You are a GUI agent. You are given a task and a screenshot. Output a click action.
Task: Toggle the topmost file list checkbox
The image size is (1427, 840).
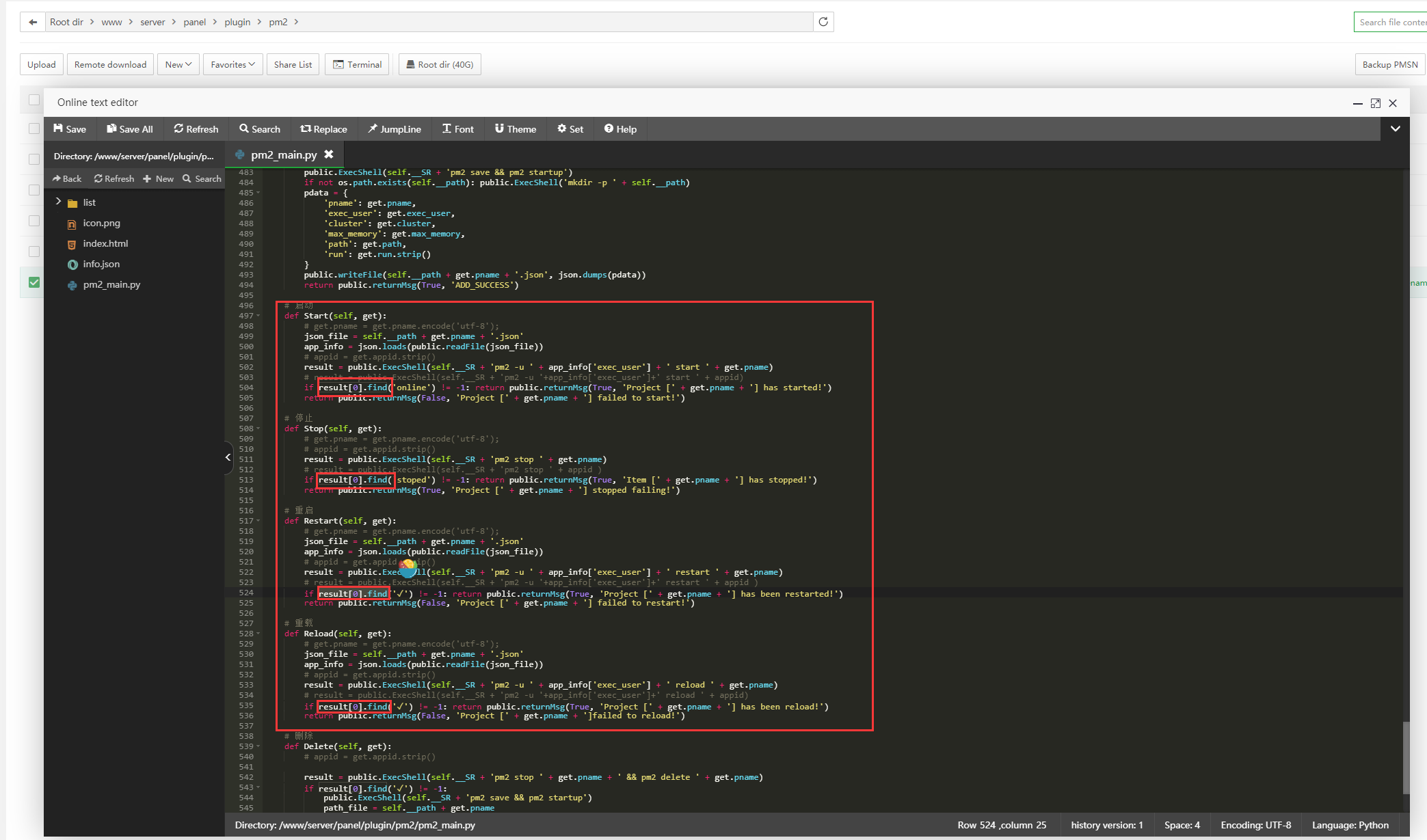pyautogui.click(x=34, y=100)
